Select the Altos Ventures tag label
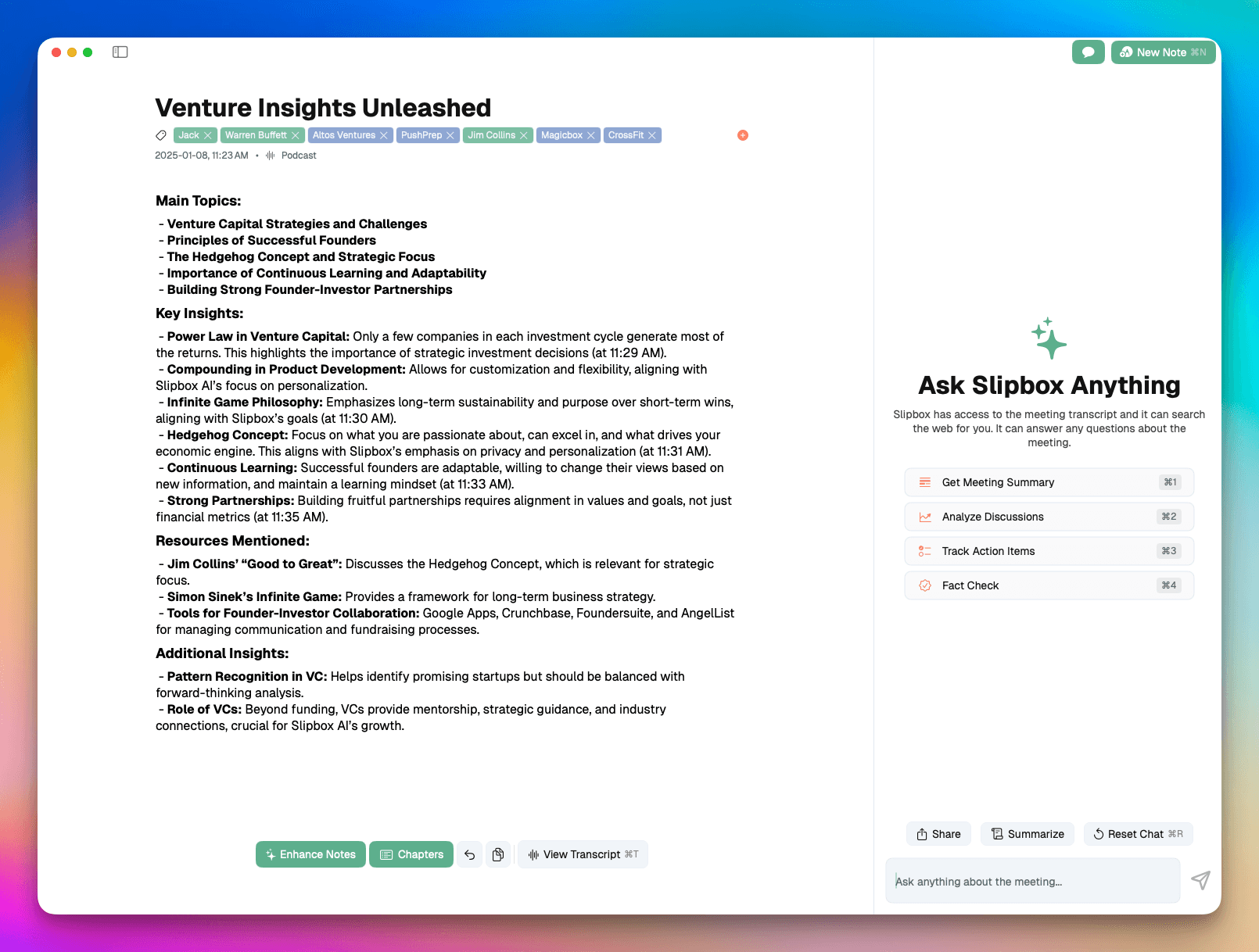 (344, 135)
